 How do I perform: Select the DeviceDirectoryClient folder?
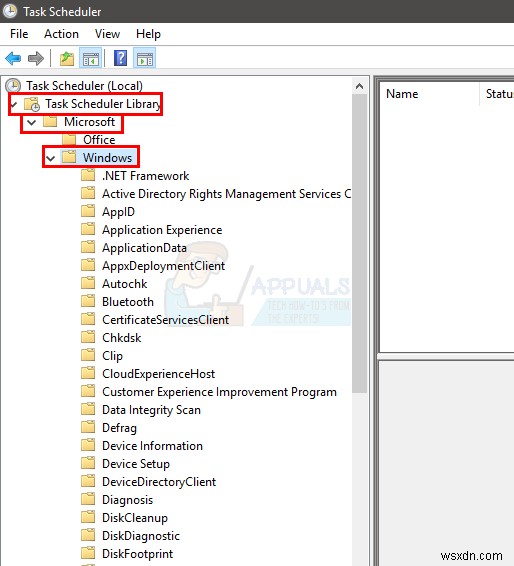[159, 482]
